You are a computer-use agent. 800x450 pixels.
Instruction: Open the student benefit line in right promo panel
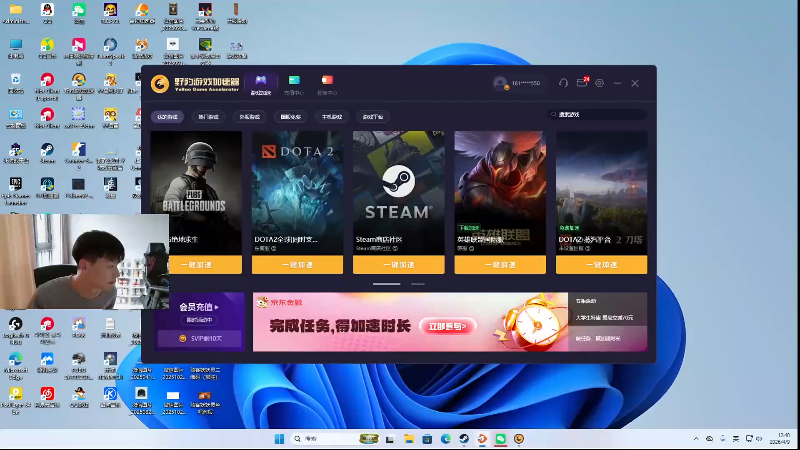pos(604,317)
